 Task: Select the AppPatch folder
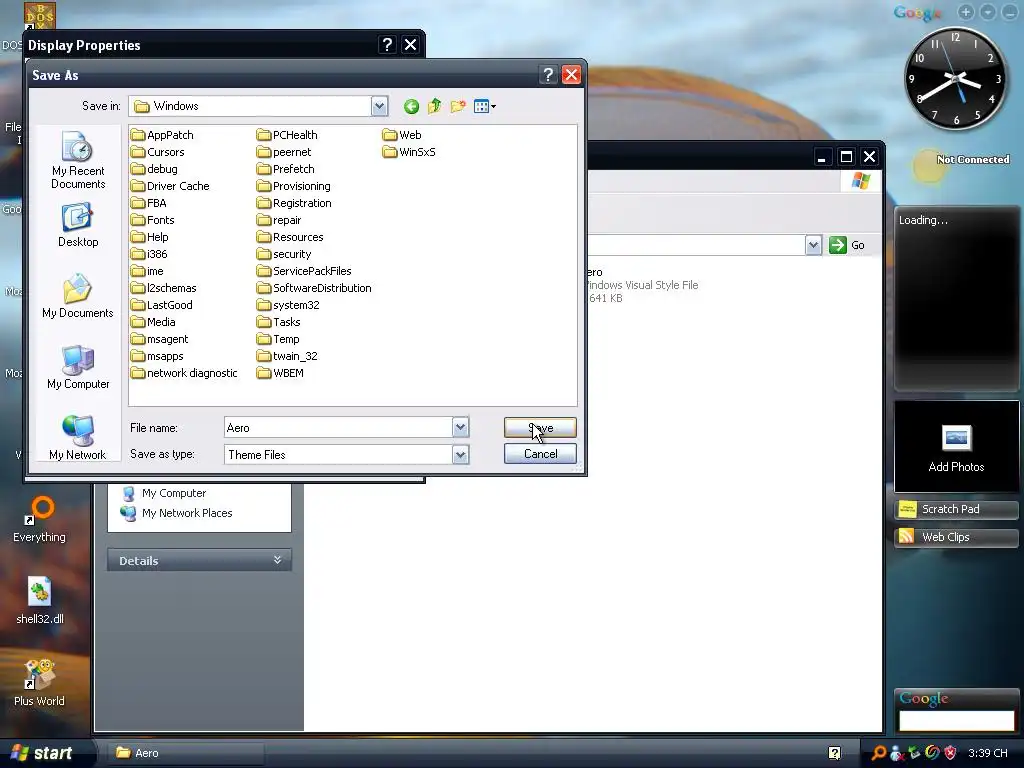[163, 135]
